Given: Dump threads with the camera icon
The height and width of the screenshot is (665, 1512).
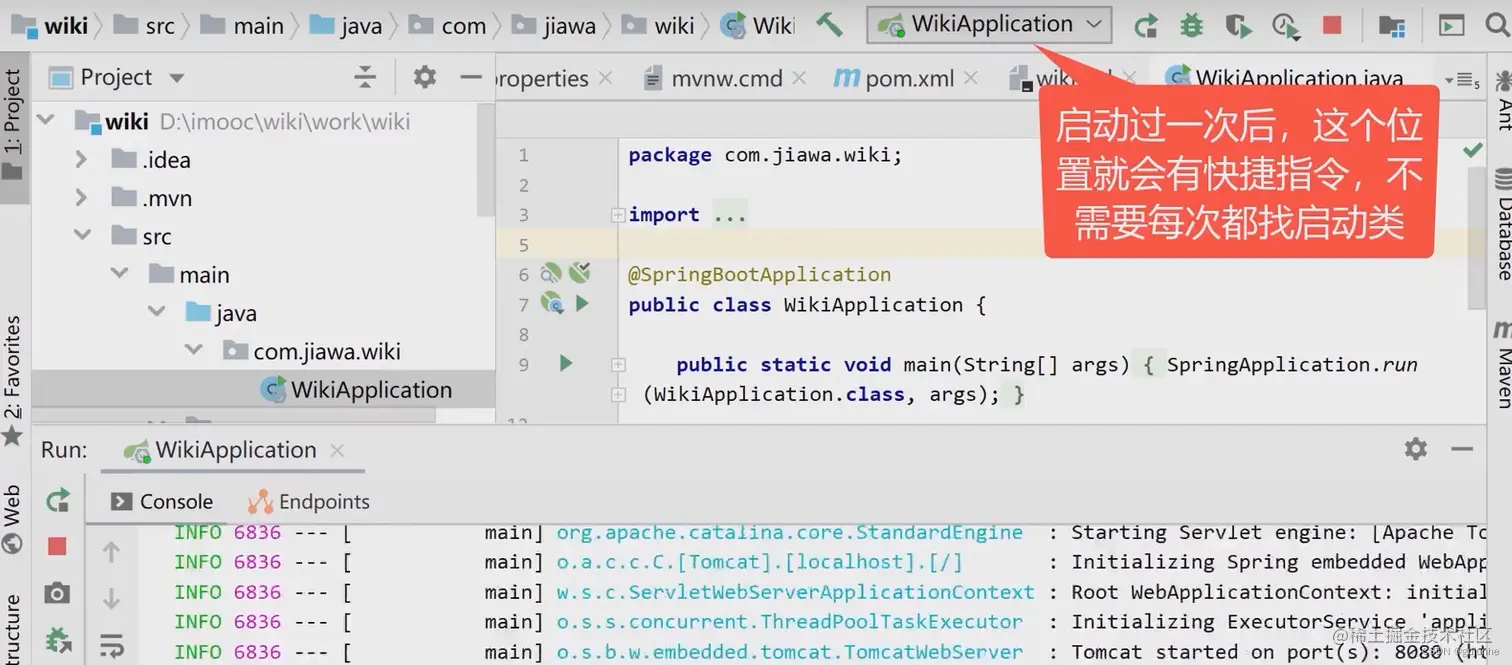Looking at the screenshot, I should [x=57, y=593].
